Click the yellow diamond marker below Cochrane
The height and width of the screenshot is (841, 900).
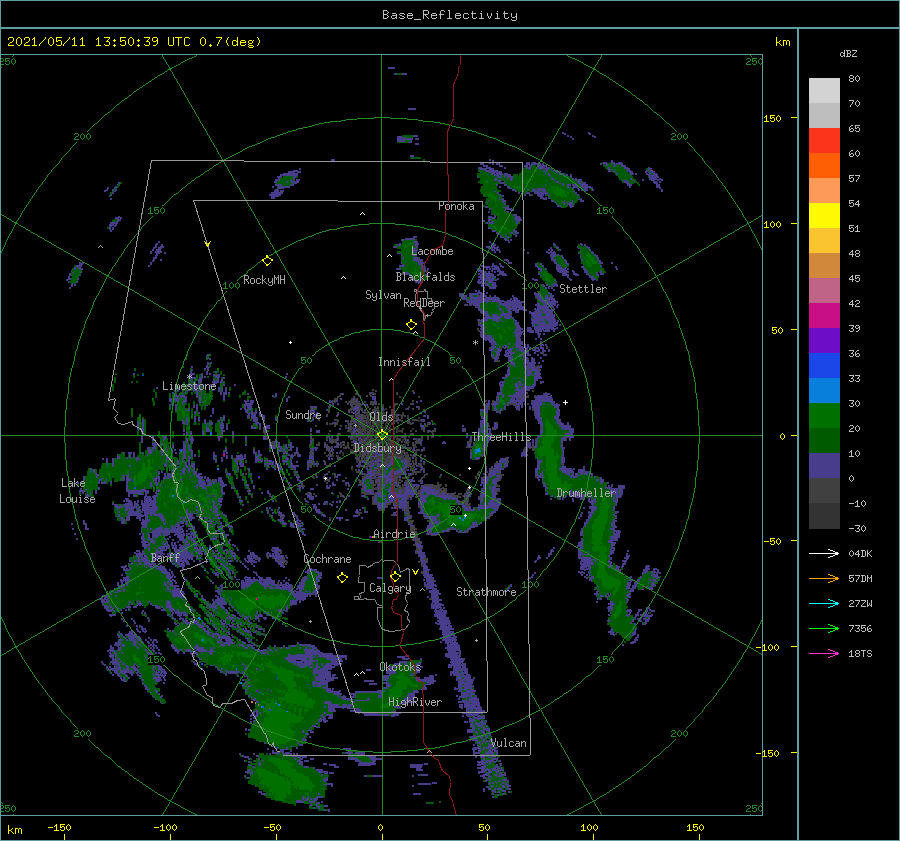click(x=342, y=578)
